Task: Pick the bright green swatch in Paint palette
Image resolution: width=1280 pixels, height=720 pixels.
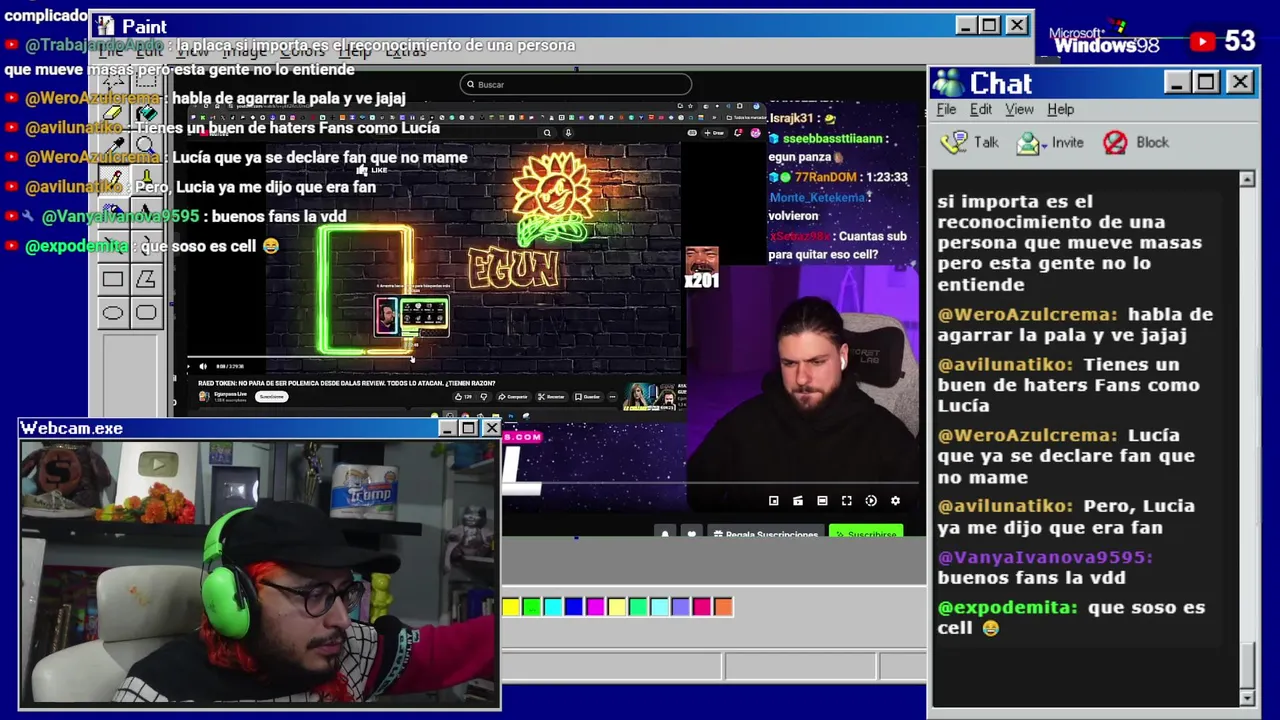Action: coord(532,606)
